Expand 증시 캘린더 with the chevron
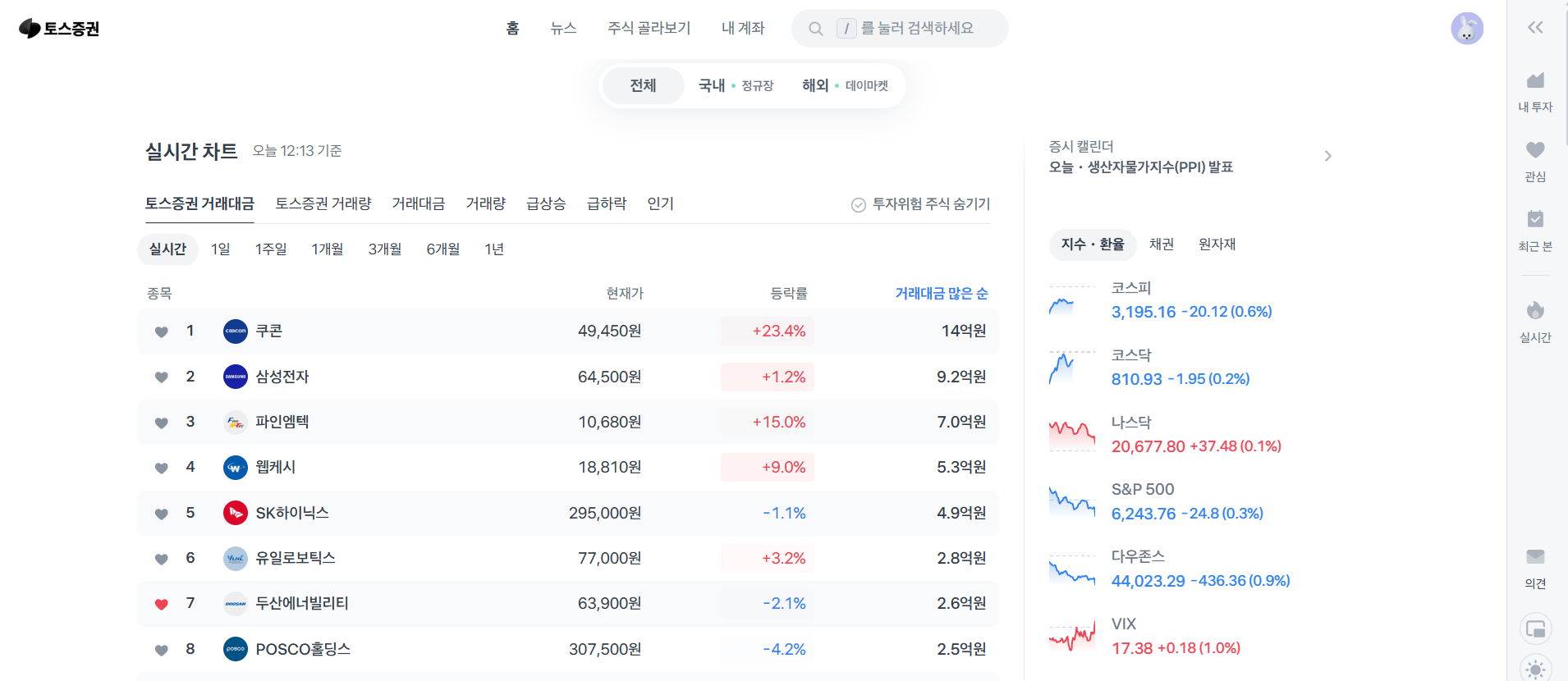Screen dimensions: 1568x681 1327,156
